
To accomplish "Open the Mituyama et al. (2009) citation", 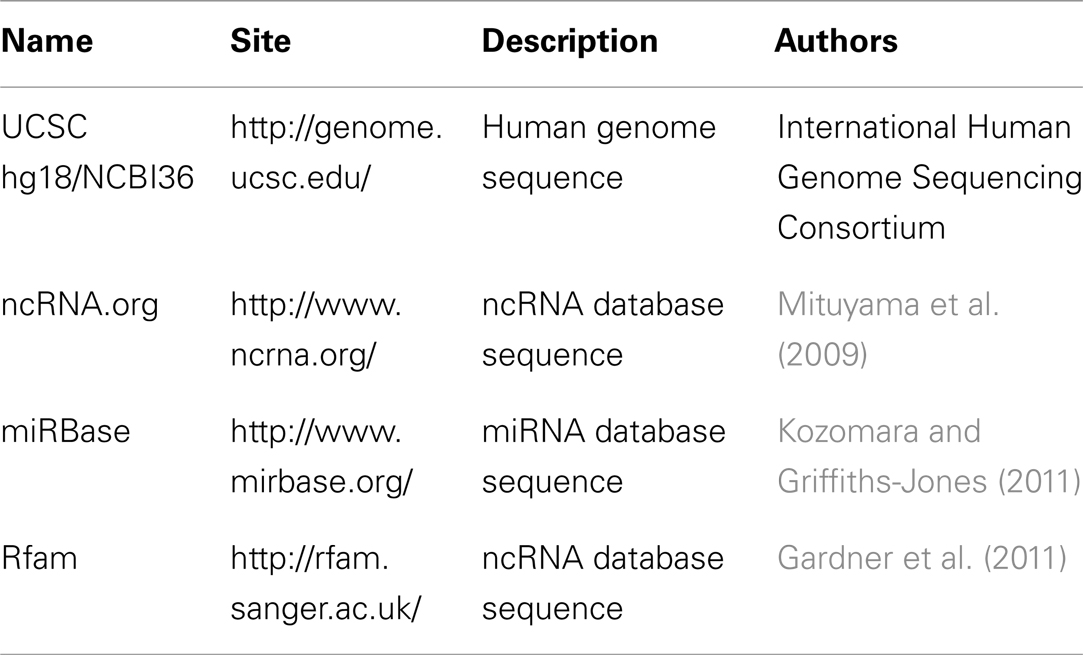I will tap(888, 330).
